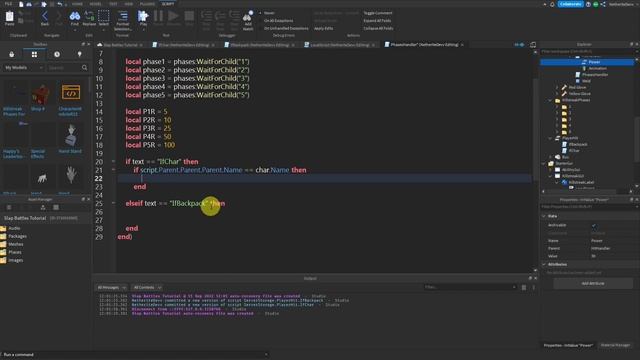The width and height of the screenshot is (640, 360).
Task: Click the Explorer filter field
Action: point(587,51)
